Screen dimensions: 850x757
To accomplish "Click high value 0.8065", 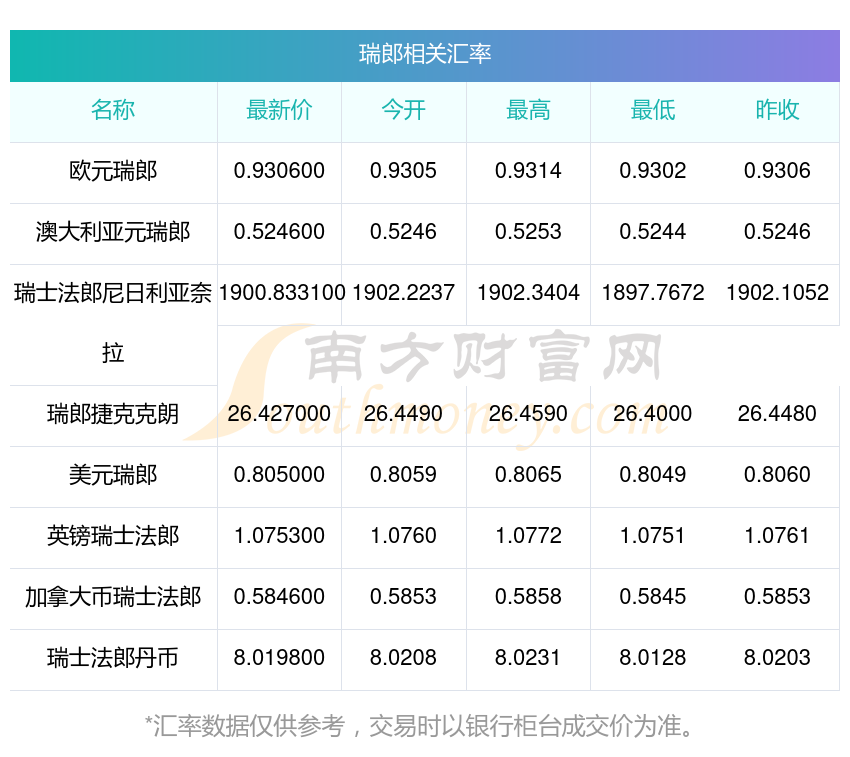I will (528, 475).
